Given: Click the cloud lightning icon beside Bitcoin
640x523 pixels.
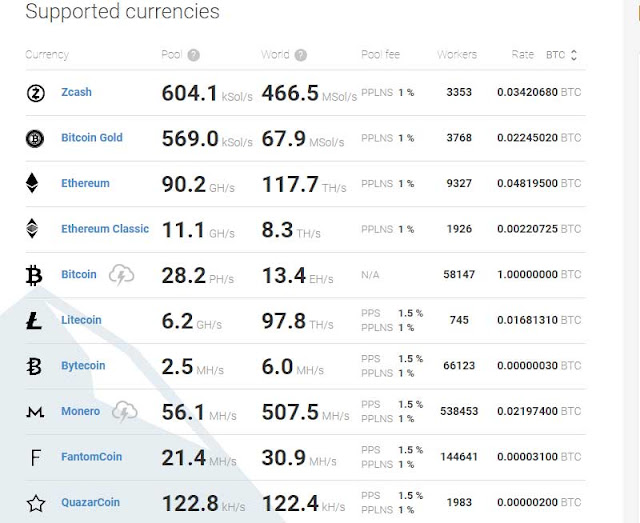Looking at the screenshot, I should click(x=122, y=275).
